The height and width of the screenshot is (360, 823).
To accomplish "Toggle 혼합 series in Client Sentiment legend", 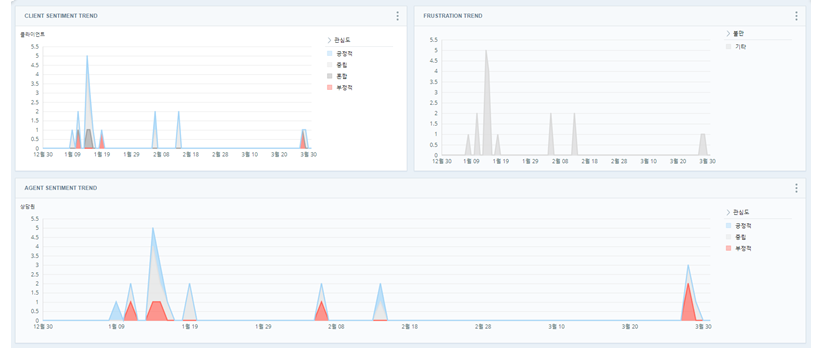I will [337, 76].
